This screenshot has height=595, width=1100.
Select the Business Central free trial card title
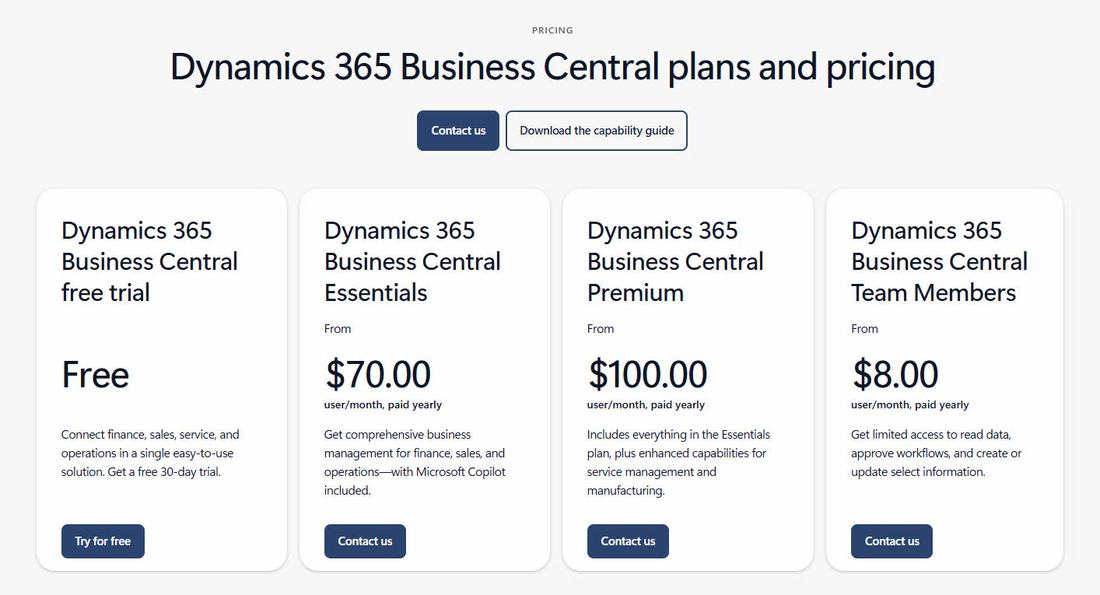(149, 261)
